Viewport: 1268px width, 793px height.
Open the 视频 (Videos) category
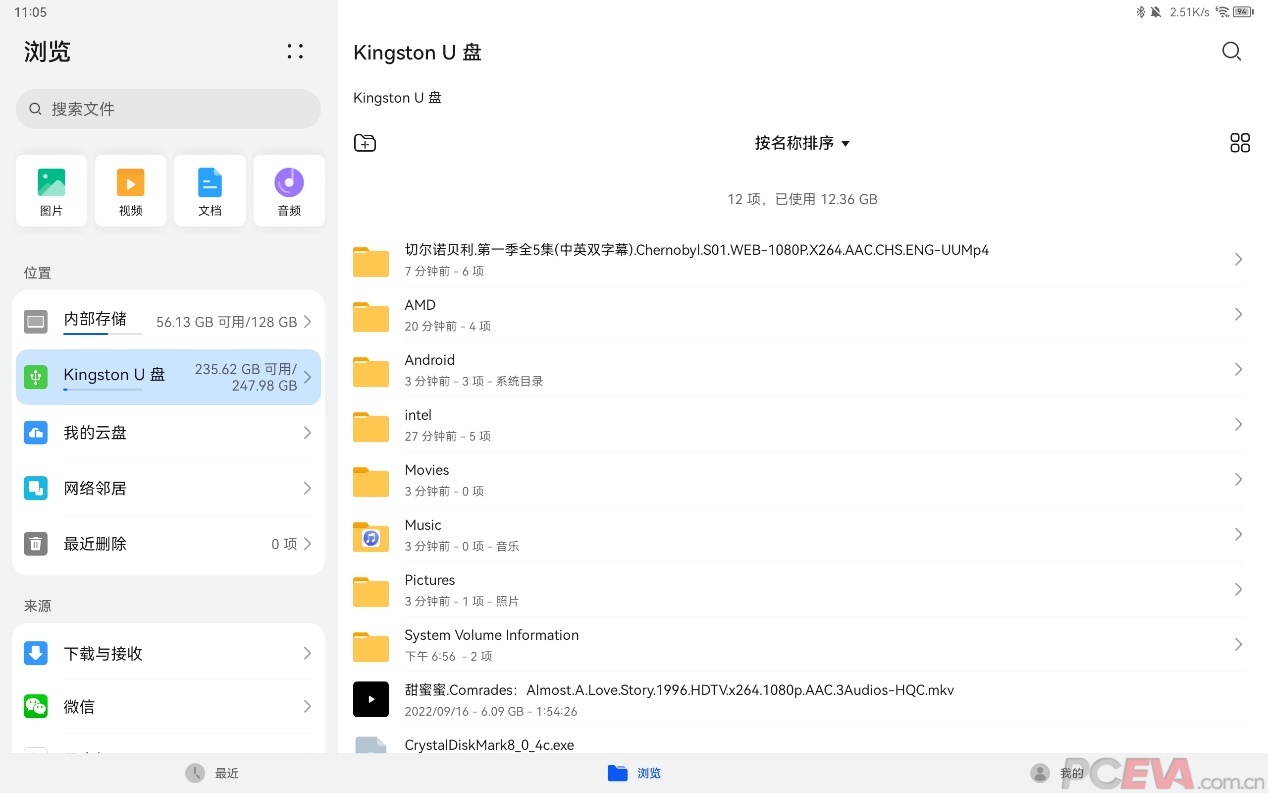[x=130, y=190]
